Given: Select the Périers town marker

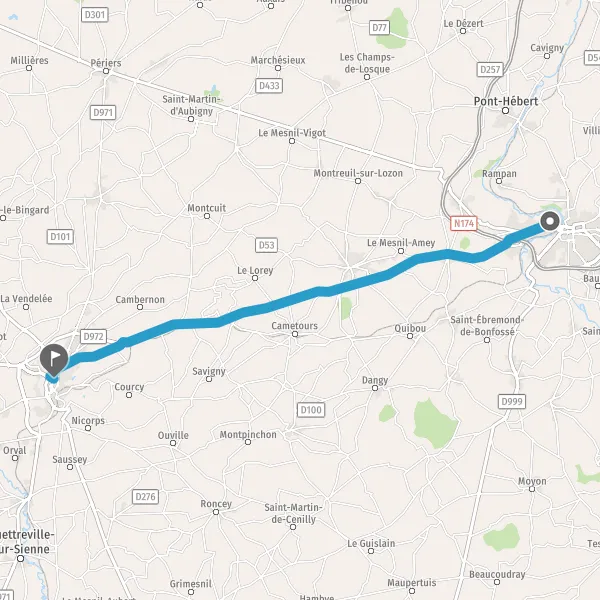Looking at the screenshot, I should pyautogui.click(x=106, y=71).
